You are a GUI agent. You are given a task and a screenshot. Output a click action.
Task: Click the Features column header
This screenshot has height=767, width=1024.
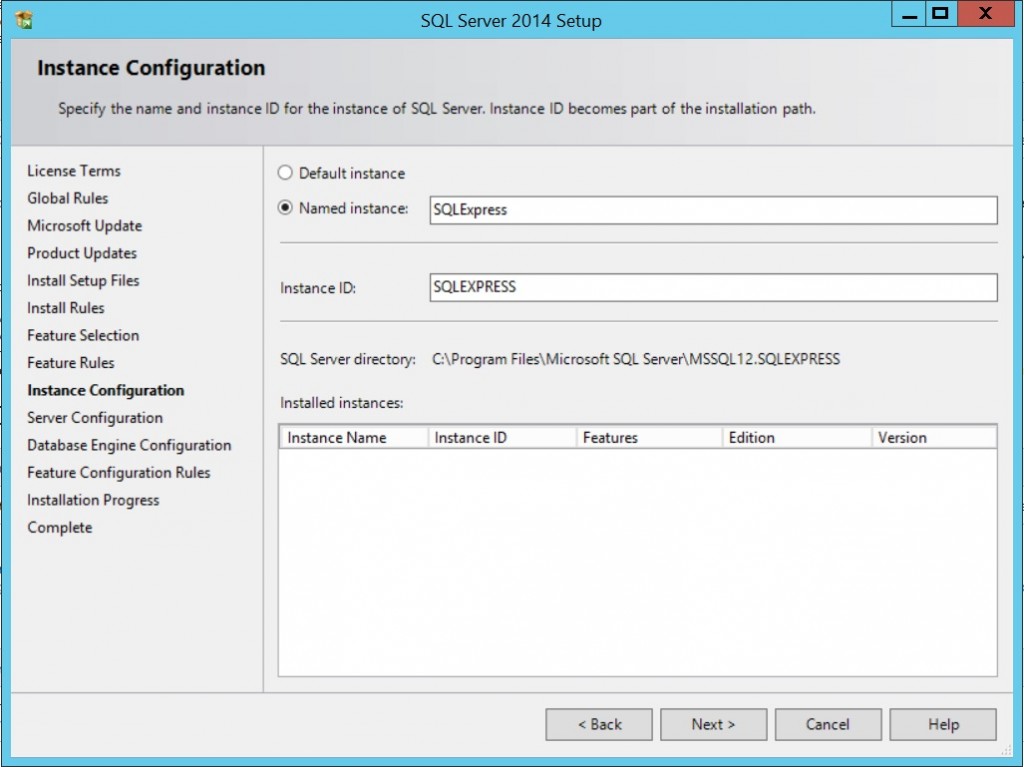tap(650, 438)
